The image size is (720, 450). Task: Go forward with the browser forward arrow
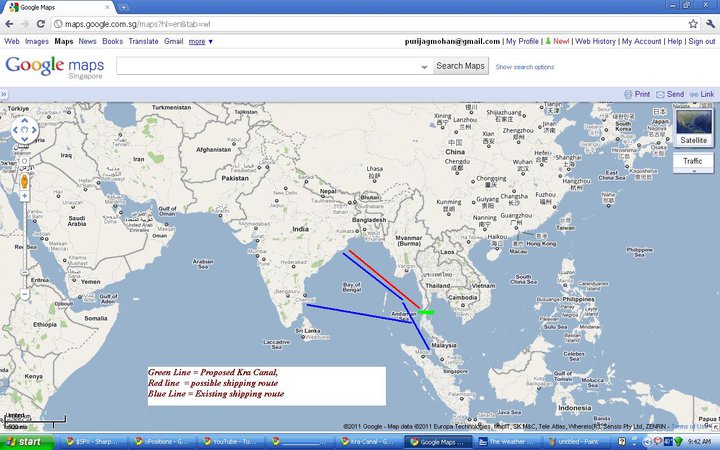pyautogui.click(x=25, y=24)
